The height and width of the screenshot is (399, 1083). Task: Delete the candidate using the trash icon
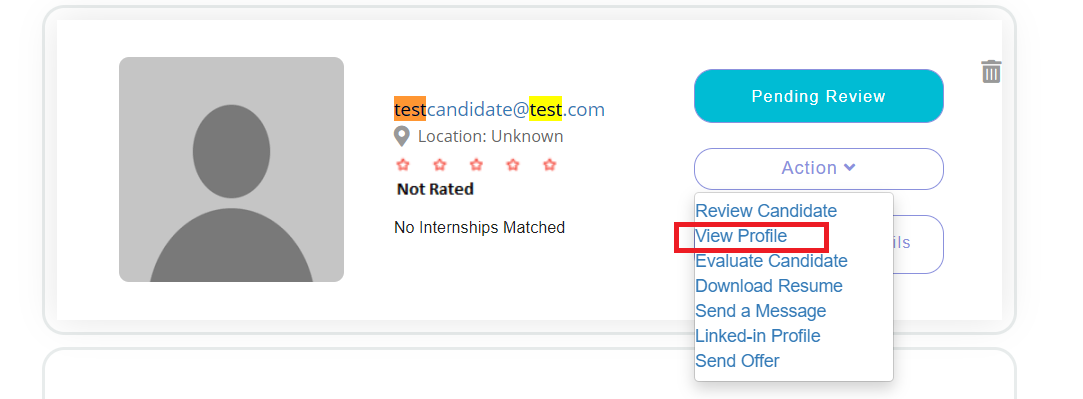click(991, 71)
